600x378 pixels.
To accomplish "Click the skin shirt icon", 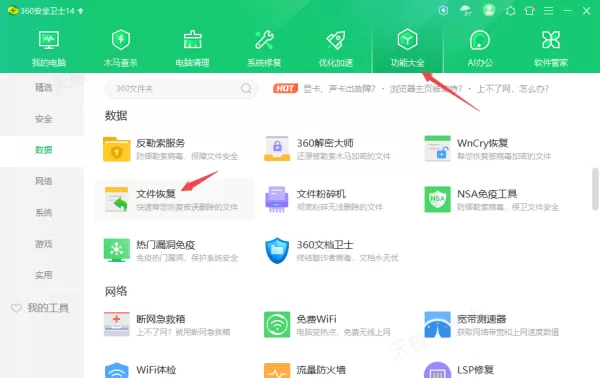I will click(530, 10).
